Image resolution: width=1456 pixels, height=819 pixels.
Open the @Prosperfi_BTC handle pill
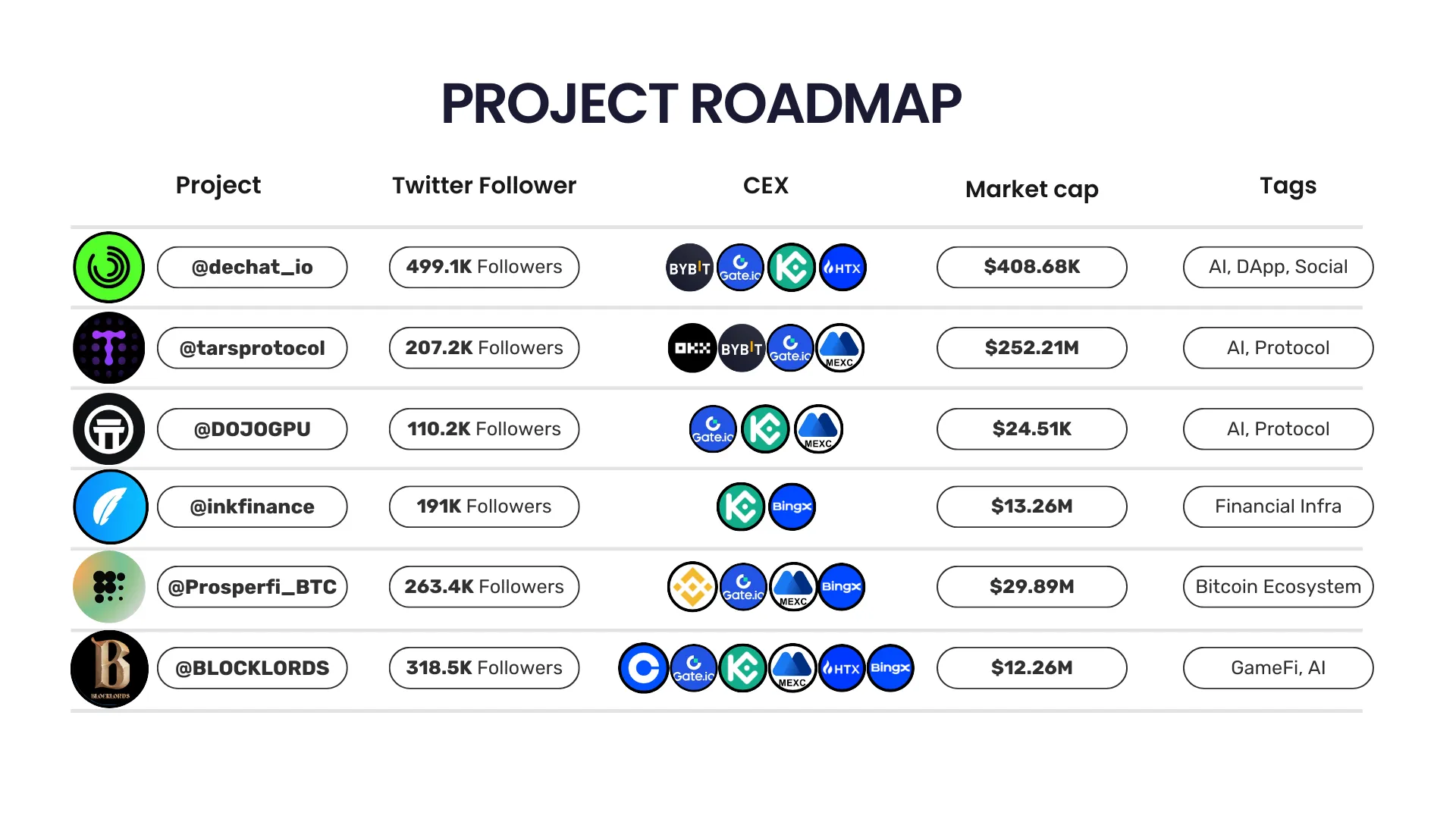pyautogui.click(x=253, y=587)
